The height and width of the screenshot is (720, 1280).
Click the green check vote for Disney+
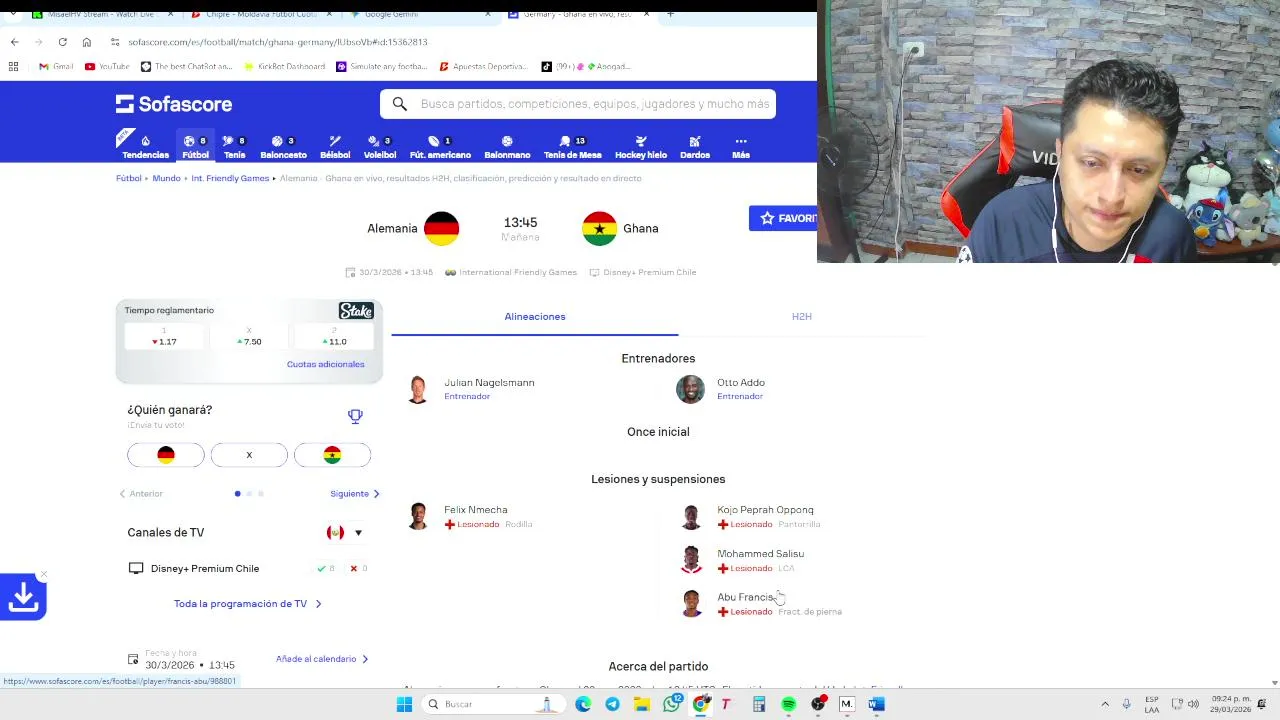[321, 568]
